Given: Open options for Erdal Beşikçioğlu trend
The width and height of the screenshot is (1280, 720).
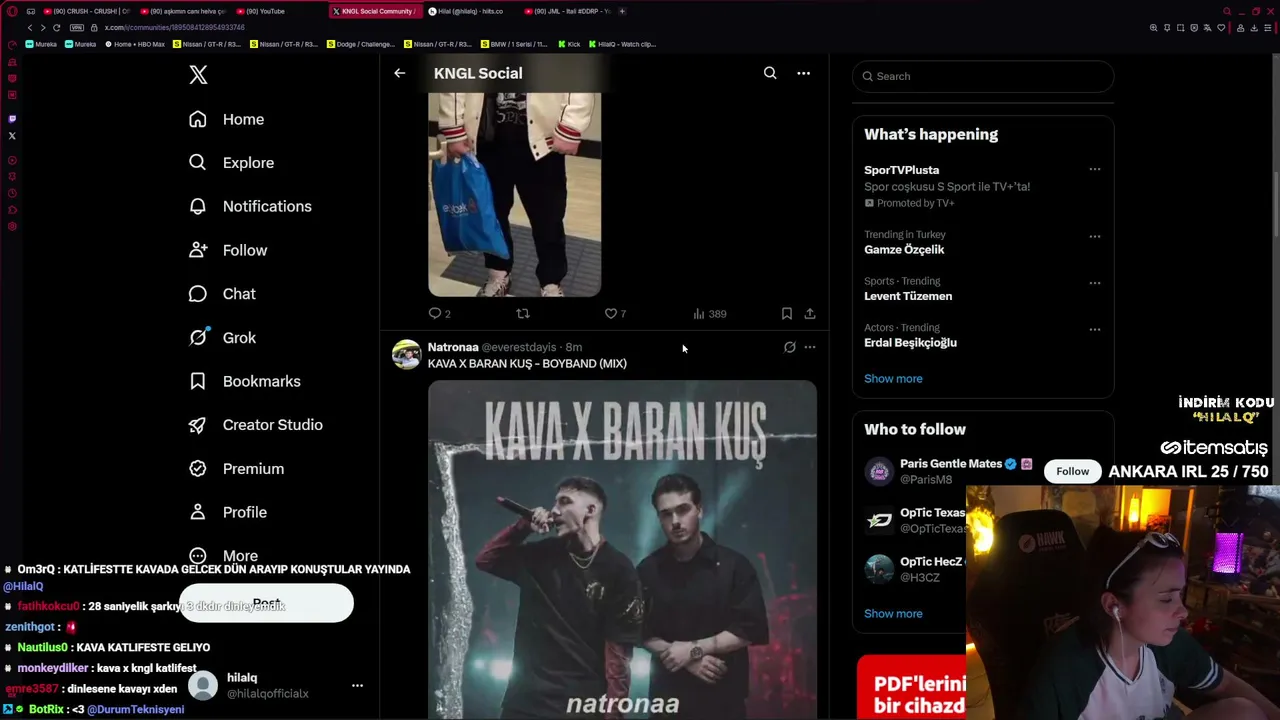Looking at the screenshot, I should click(1095, 329).
